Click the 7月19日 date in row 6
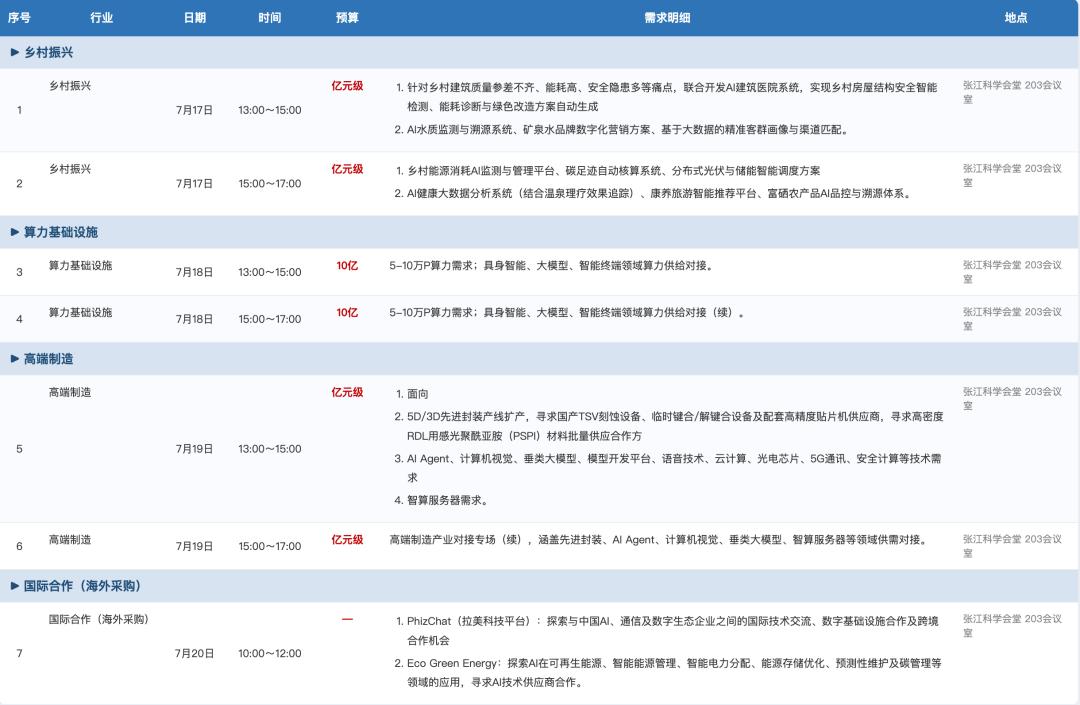 coord(194,547)
